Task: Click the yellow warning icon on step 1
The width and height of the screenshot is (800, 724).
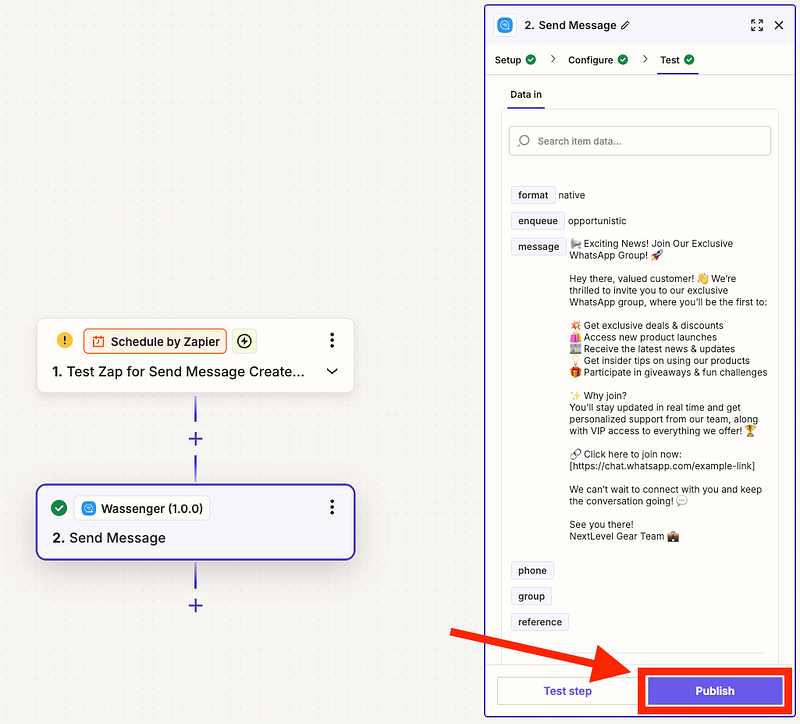Action: [65, 341]
